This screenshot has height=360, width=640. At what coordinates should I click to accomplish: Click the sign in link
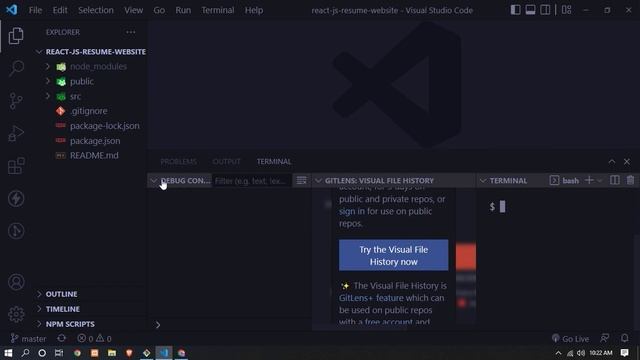(x=352, y=211)
